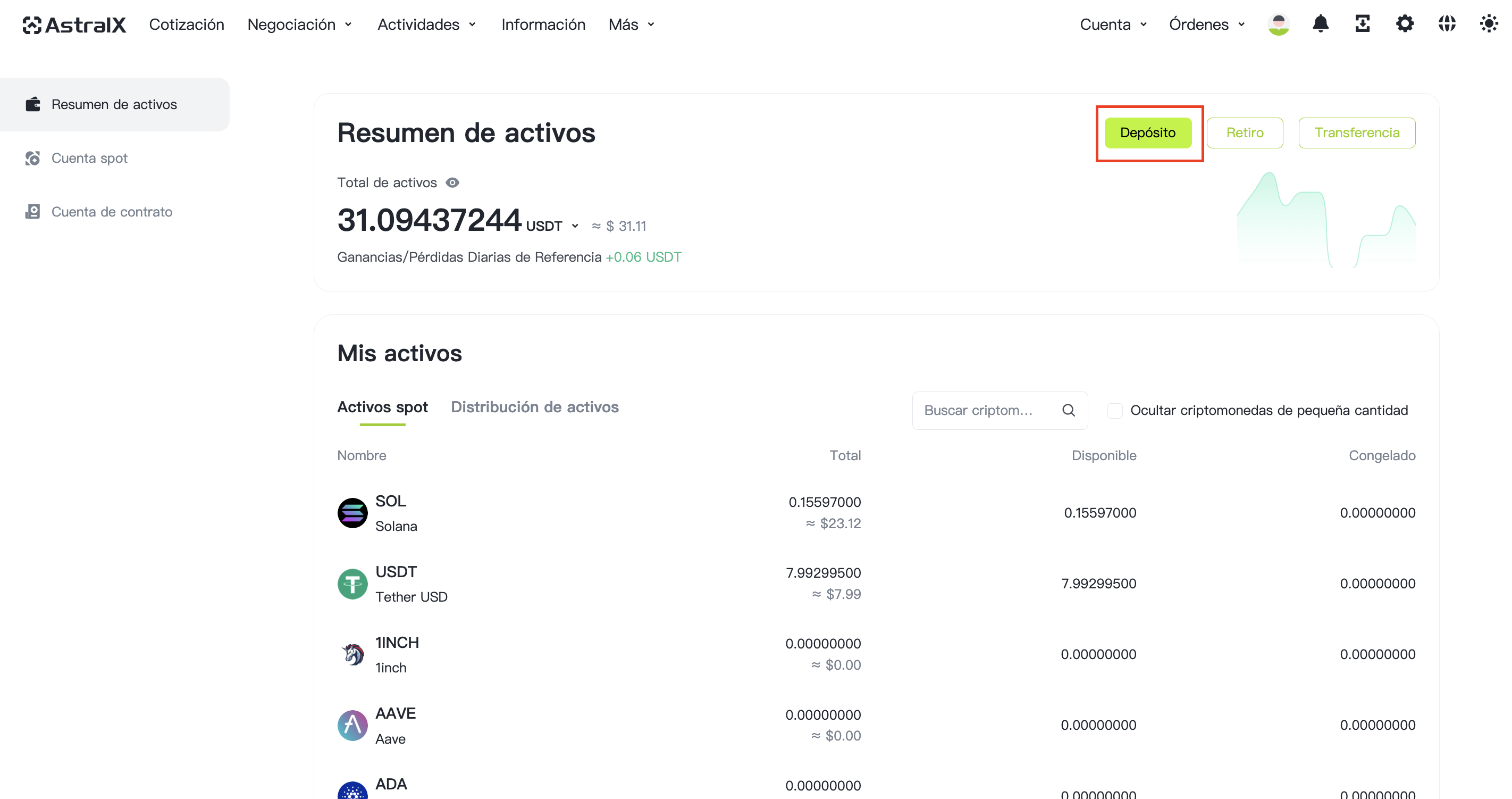Image resolution: width=1512 pixels, height=799 pixels.
Task: Open the app download icon
Action: 1362,24
